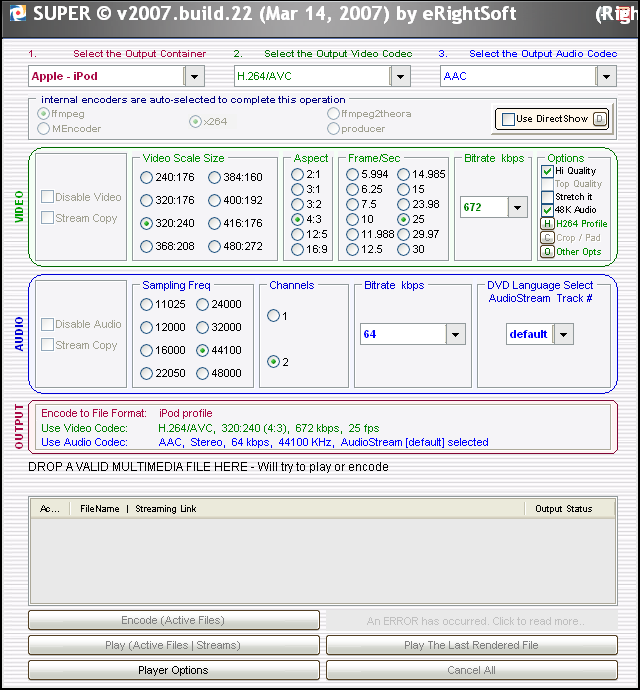Set frame rate to 5.994
Screen dimensions: 640x690
pyautogui.click(x=352, y=175)
